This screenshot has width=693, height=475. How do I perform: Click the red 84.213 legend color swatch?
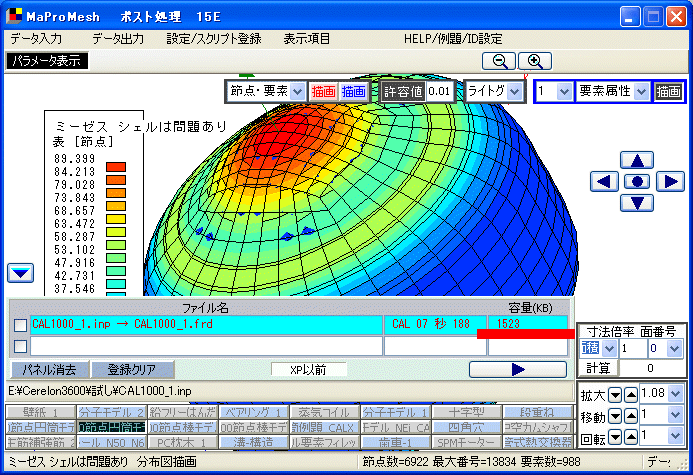116,167
